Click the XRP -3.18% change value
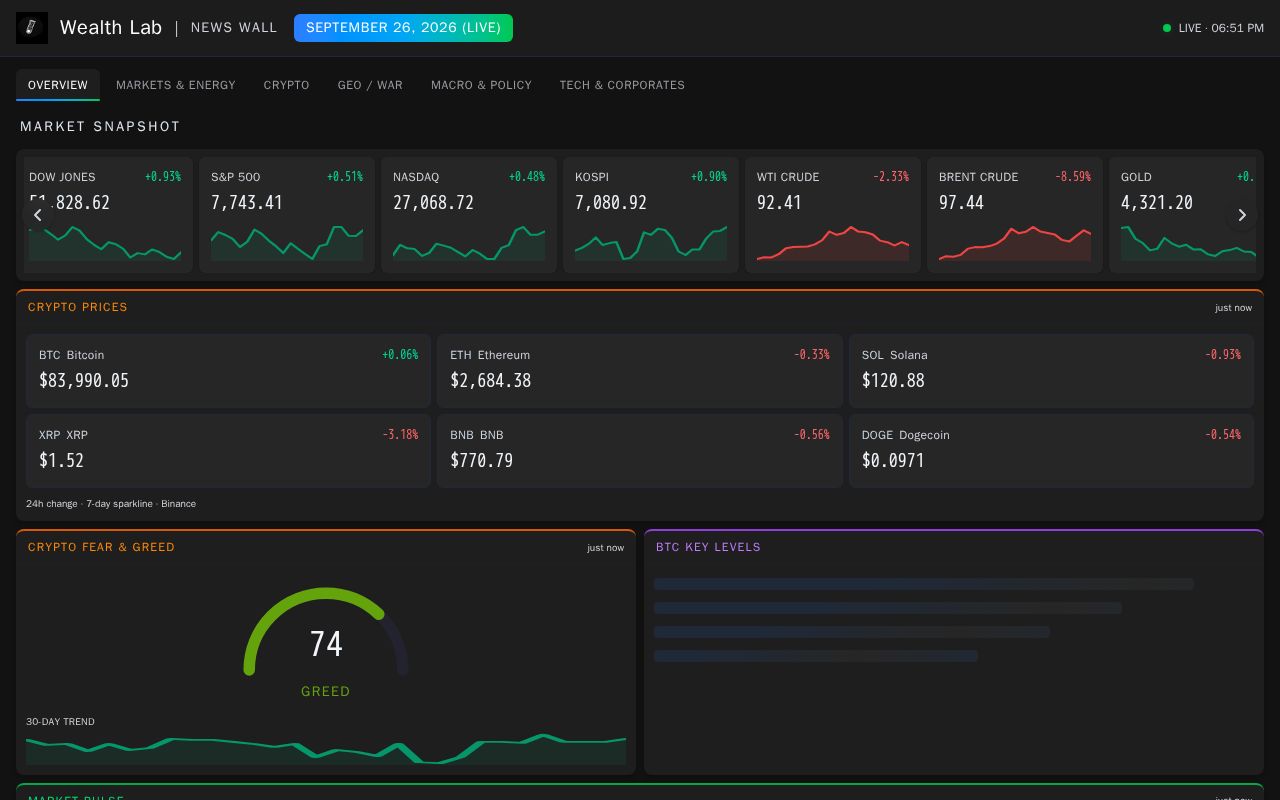This screenshot has width=1280, height=800. pyautogui.click(x=400, y=435)
